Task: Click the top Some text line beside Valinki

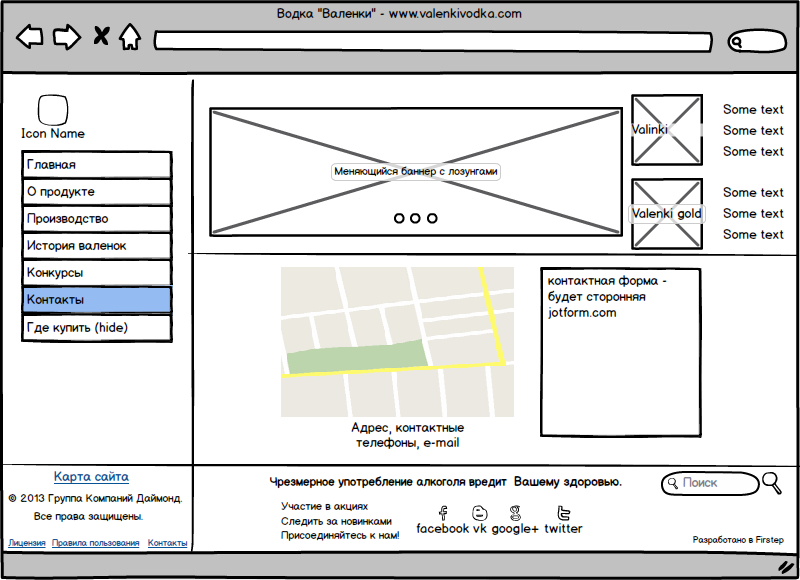Action: [x=753, y=110]
